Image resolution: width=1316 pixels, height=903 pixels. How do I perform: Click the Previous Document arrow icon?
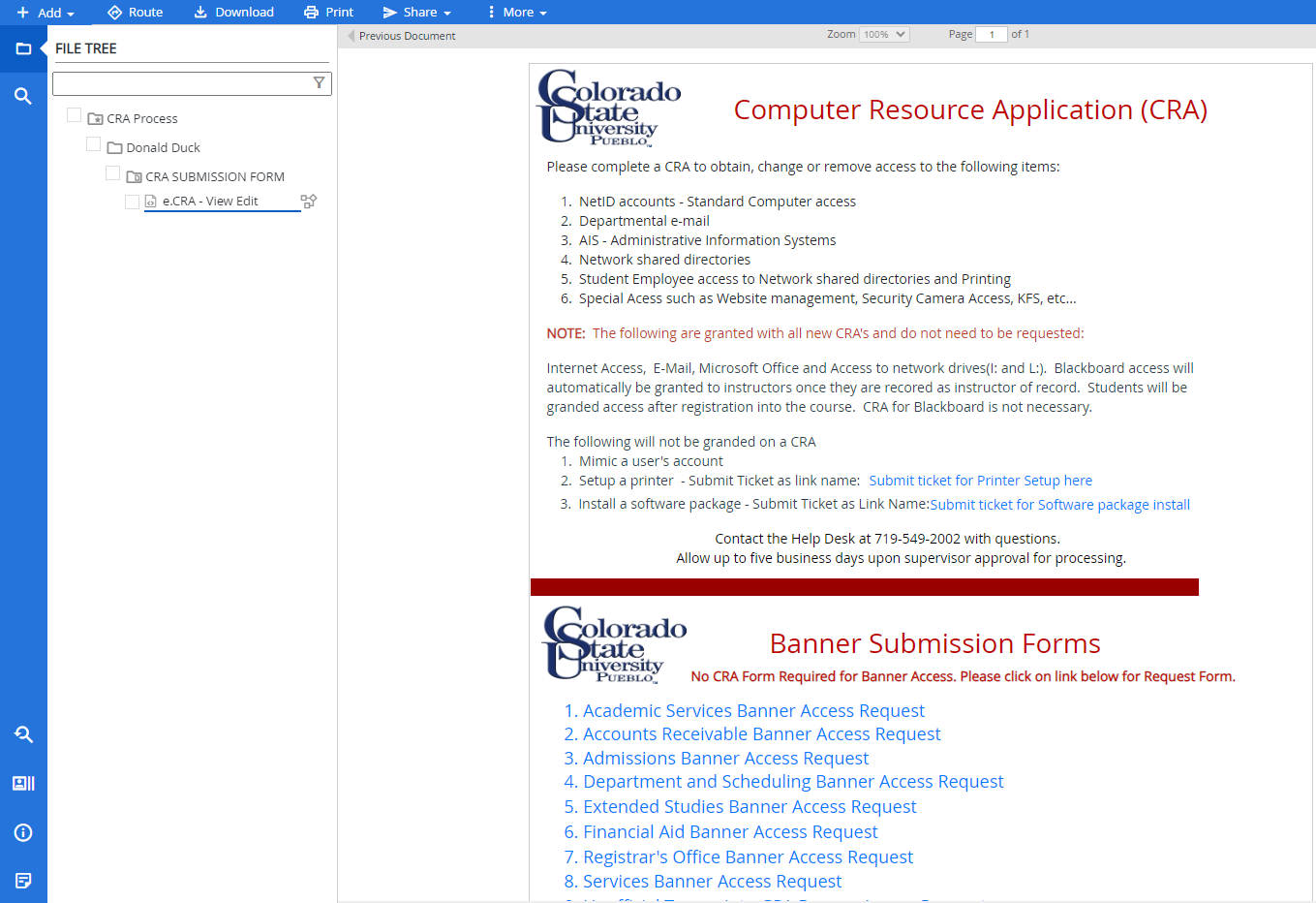pos(352,36)
